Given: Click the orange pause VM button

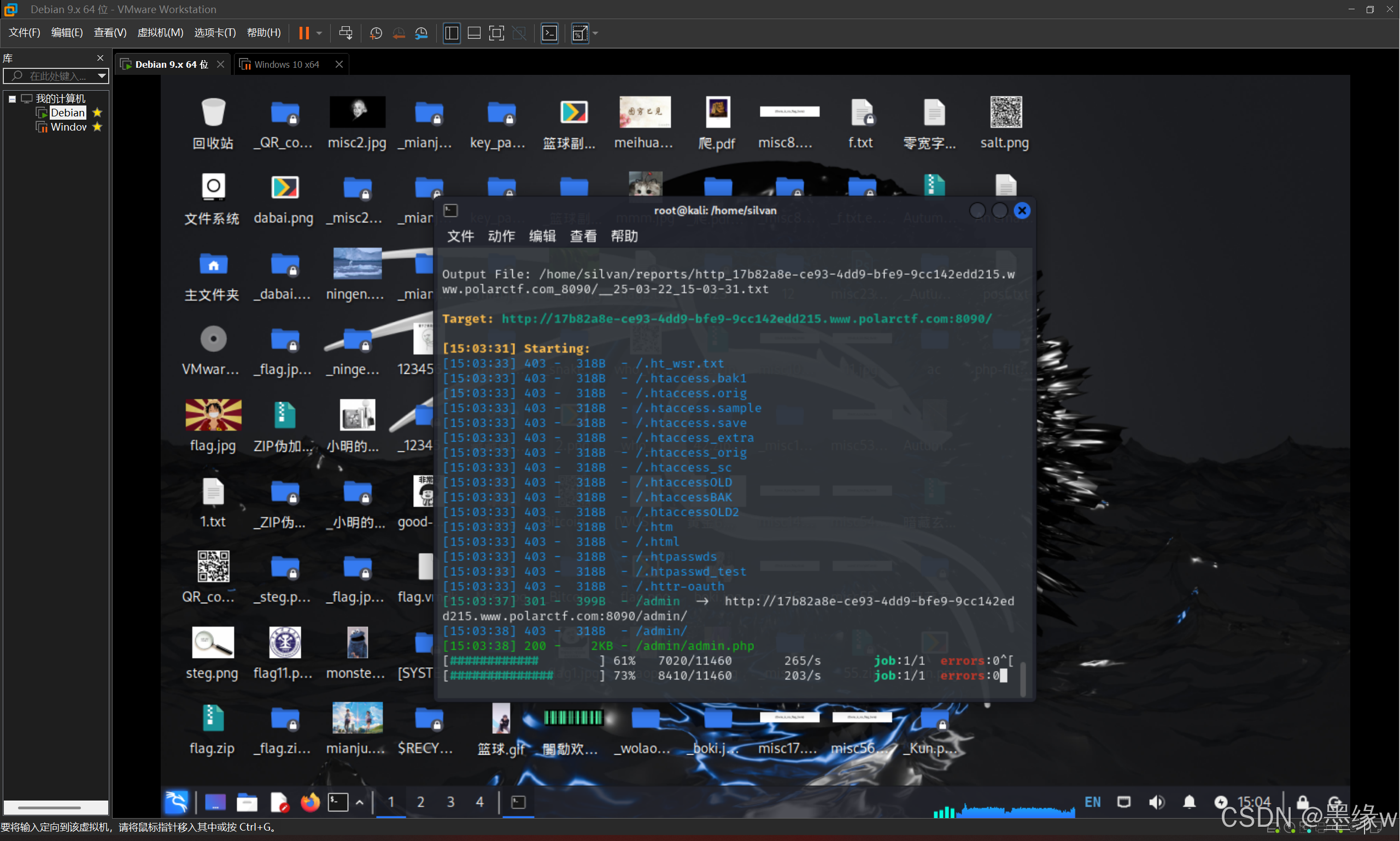Looking at the screenshot, I should tap(304, 33).
